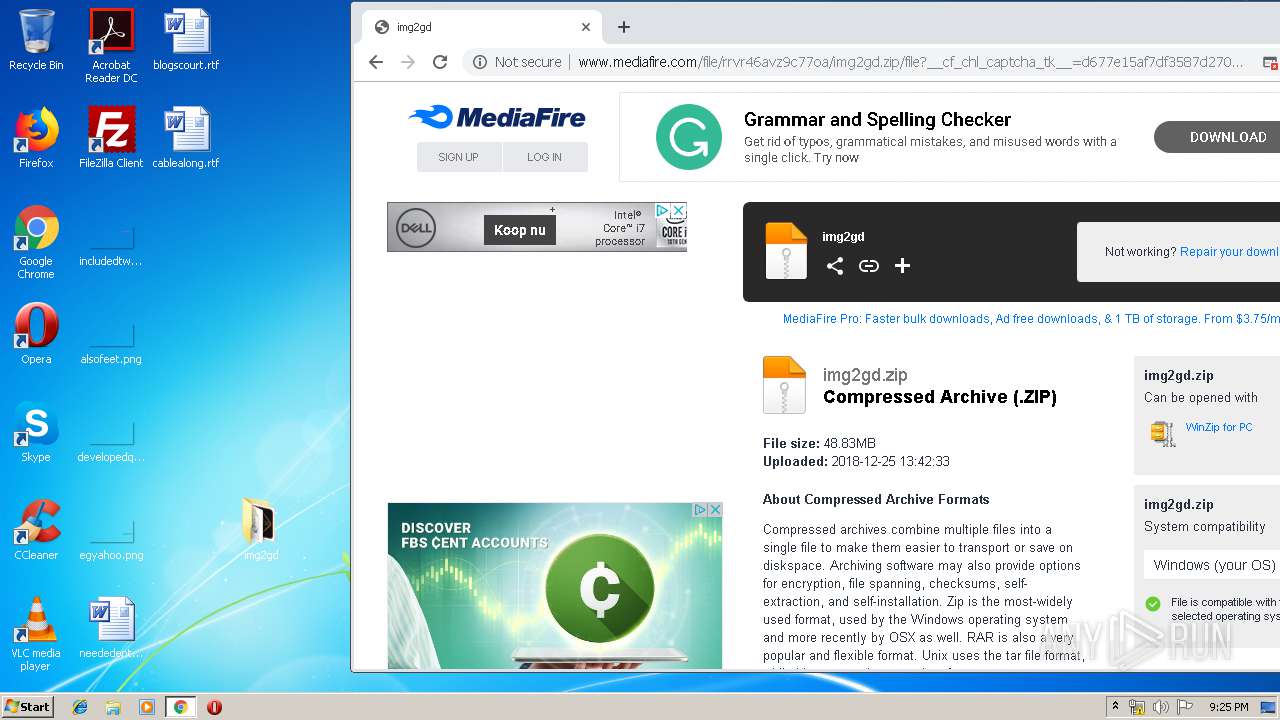Open cablealong.rtf document icon
Viewport: 1280px width, 720px height.
[186, 138]
